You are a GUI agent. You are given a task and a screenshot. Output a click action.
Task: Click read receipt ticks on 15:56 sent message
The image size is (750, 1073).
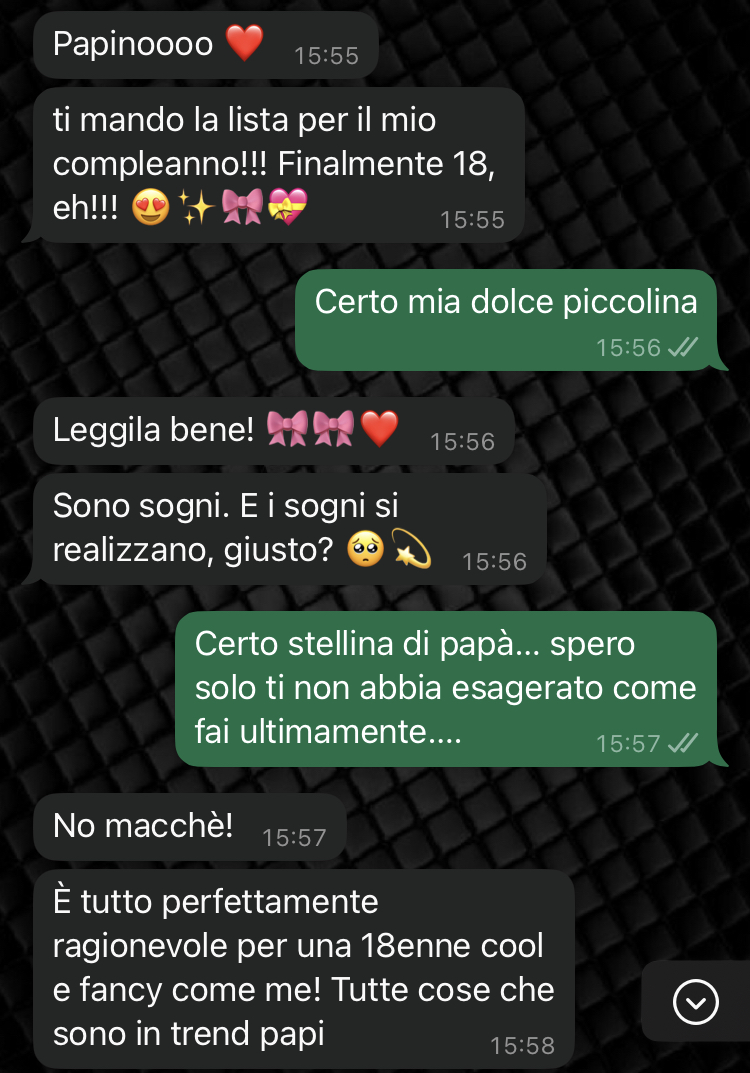(683, 348)
